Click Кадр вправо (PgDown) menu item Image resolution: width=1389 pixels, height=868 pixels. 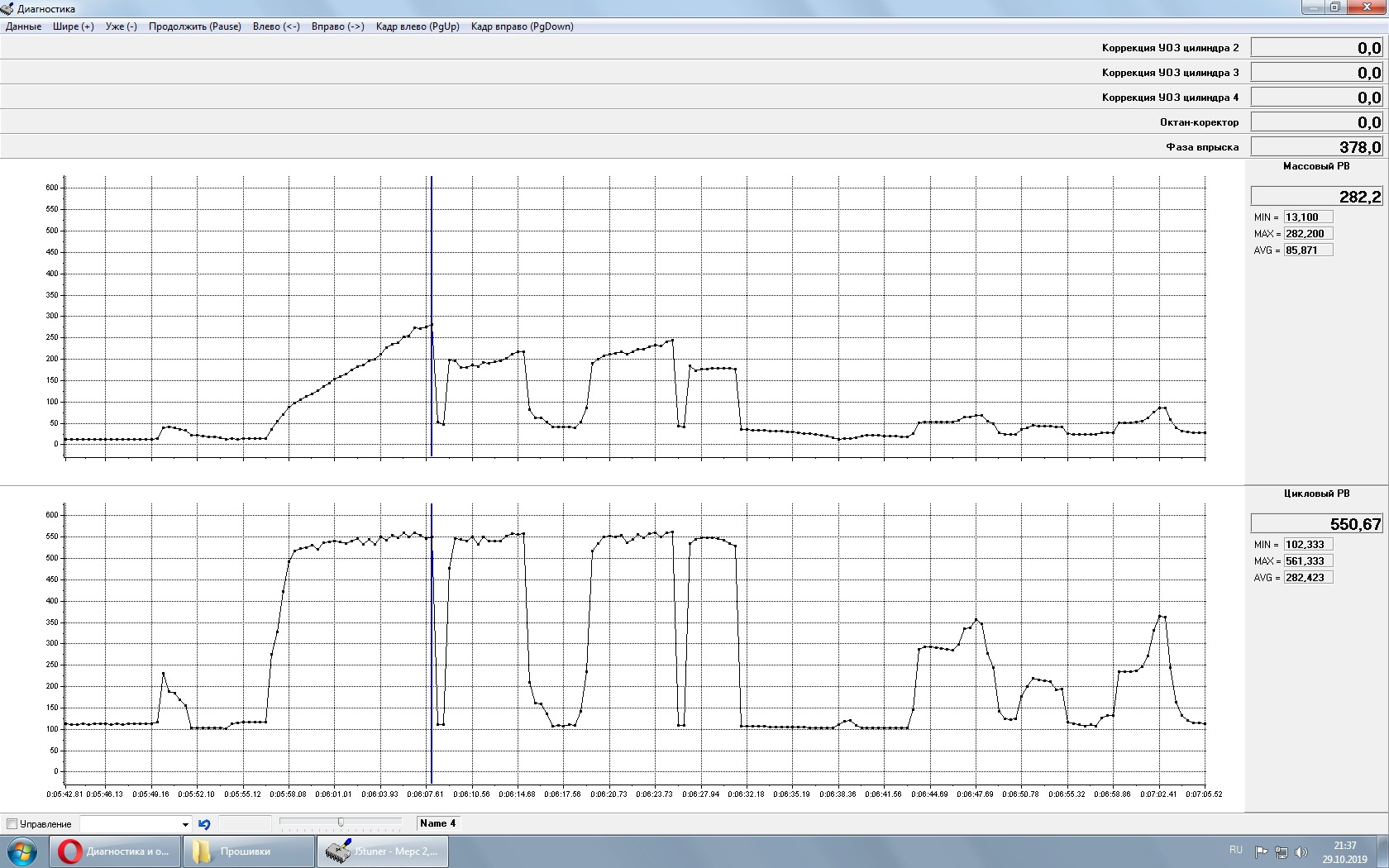[522, 26]
